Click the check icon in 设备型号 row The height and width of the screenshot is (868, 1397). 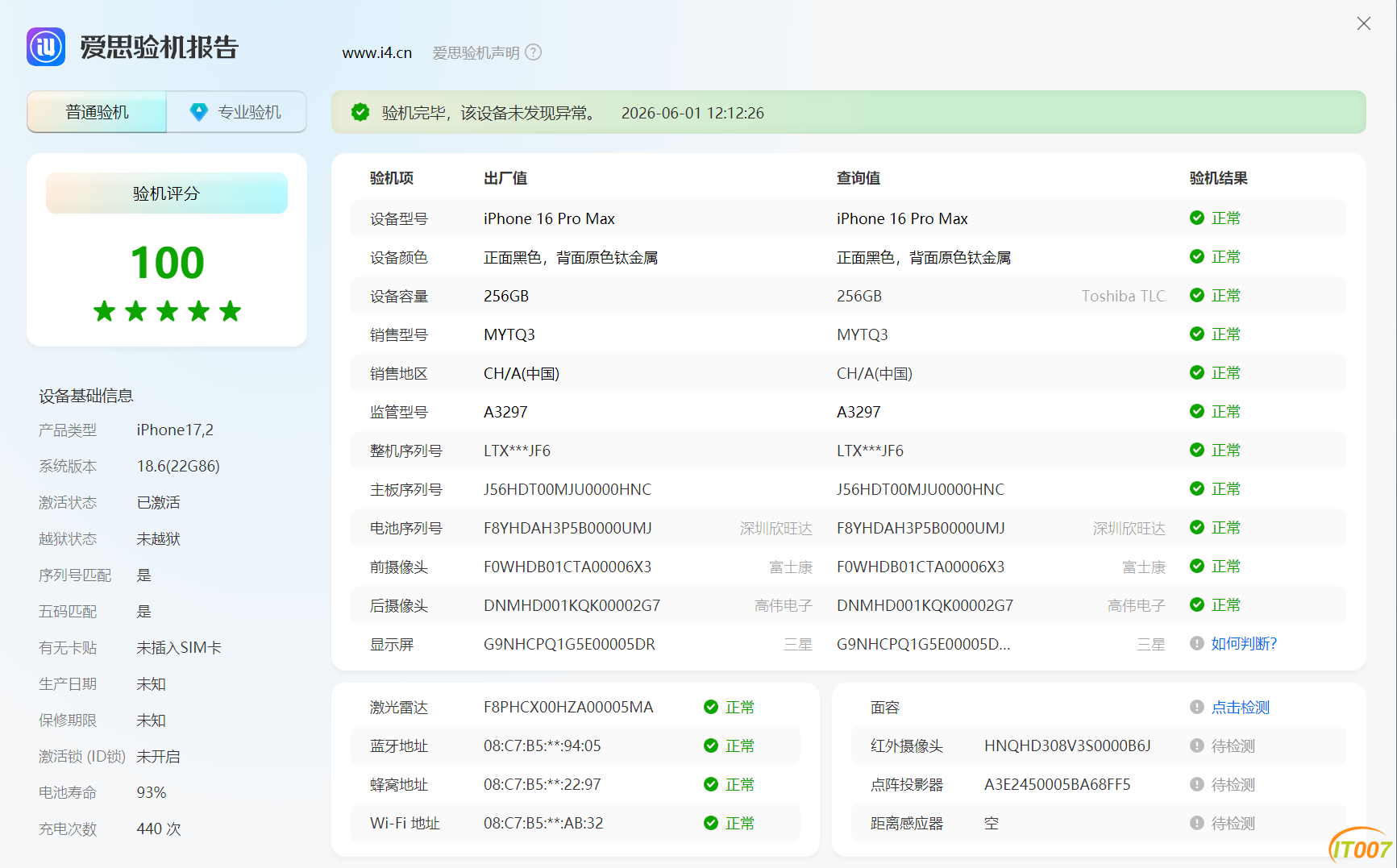click(1197, 218)
